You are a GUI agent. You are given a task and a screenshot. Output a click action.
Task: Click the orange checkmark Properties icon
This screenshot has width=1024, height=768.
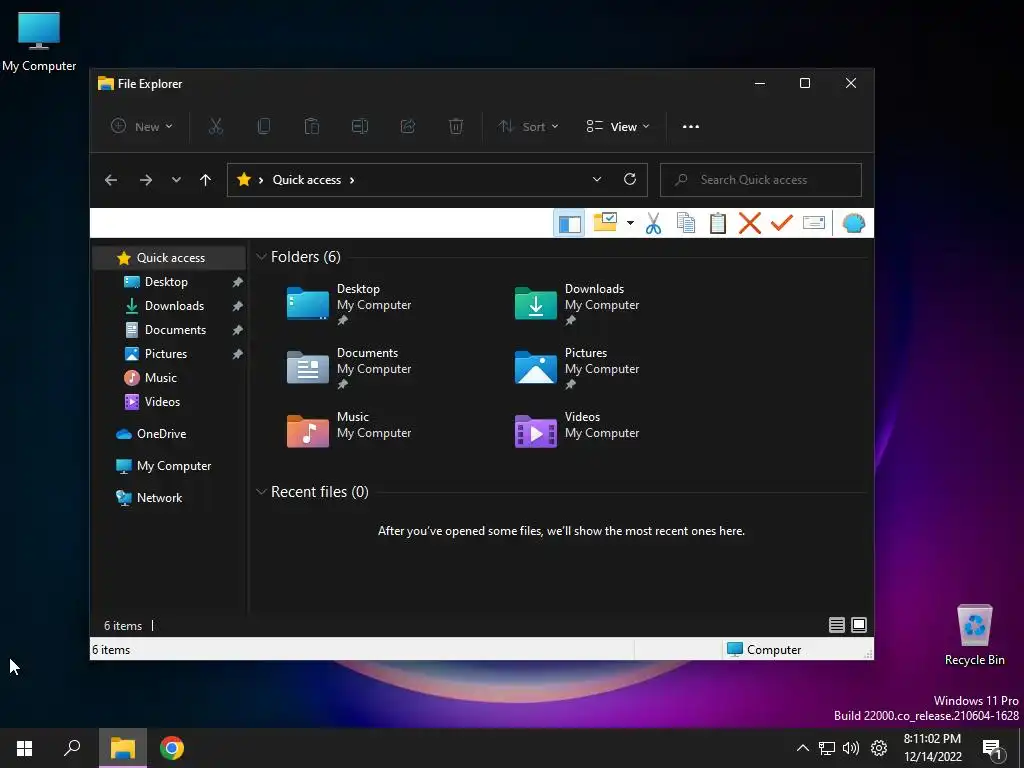coord(782,223)
